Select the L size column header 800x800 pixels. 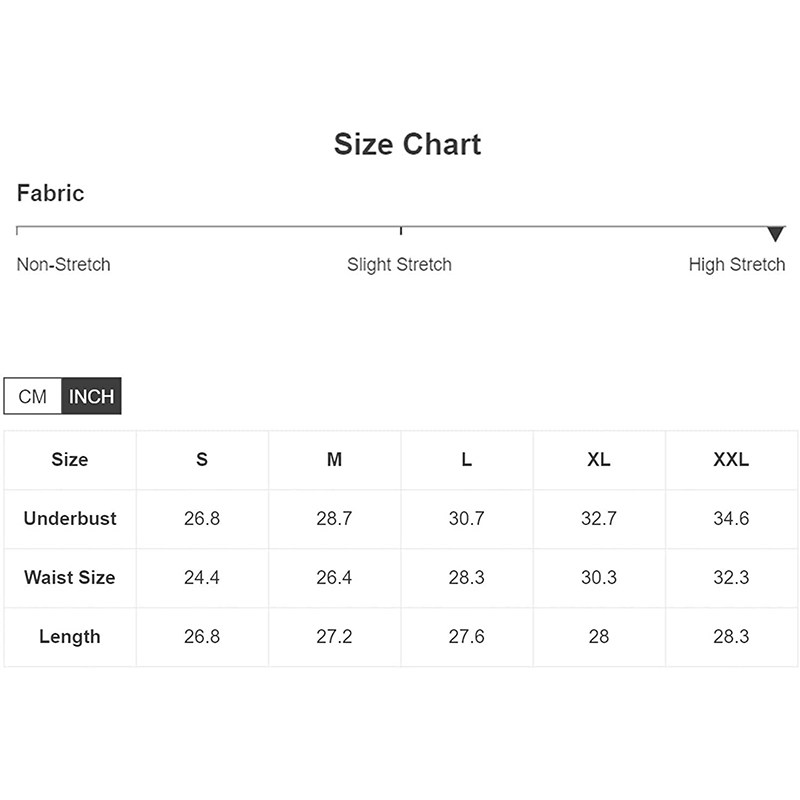coord(467,460)
